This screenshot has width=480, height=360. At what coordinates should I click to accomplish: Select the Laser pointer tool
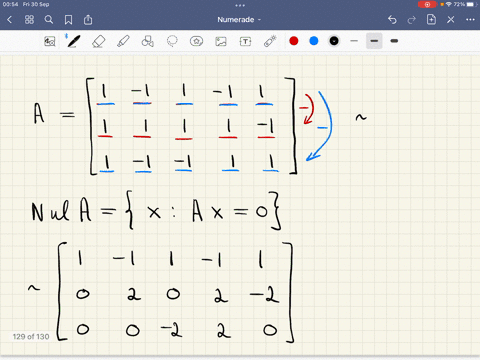pos(270,41)
